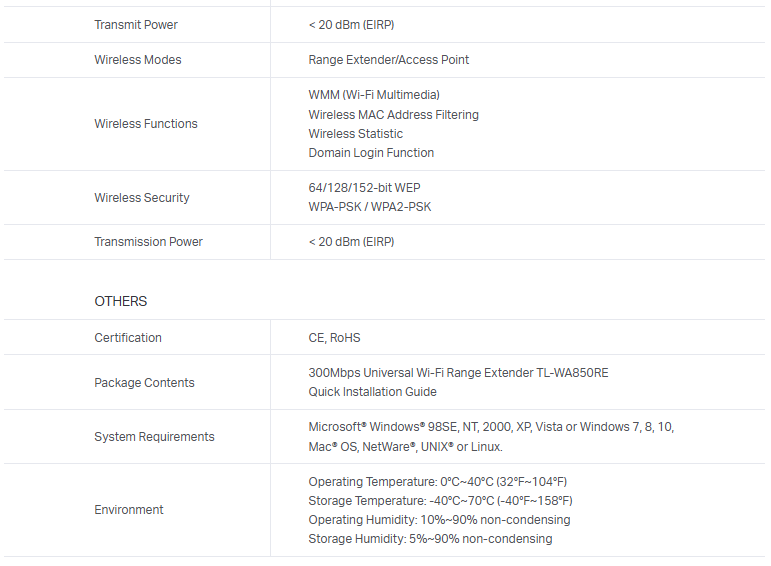Click 'WMM (Wi-Fi Multimedia)' text
The width and height of the screenshot is (771, 566).
(x=374, y=95)
